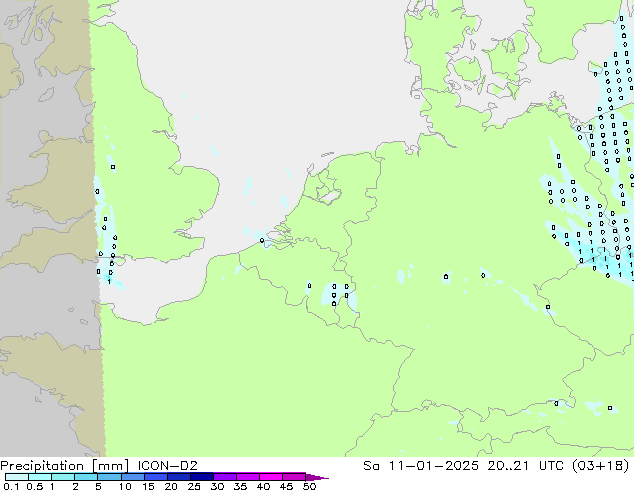
Task: Select the 45–50 mm legend swatch
Action: tap(294, 477)
